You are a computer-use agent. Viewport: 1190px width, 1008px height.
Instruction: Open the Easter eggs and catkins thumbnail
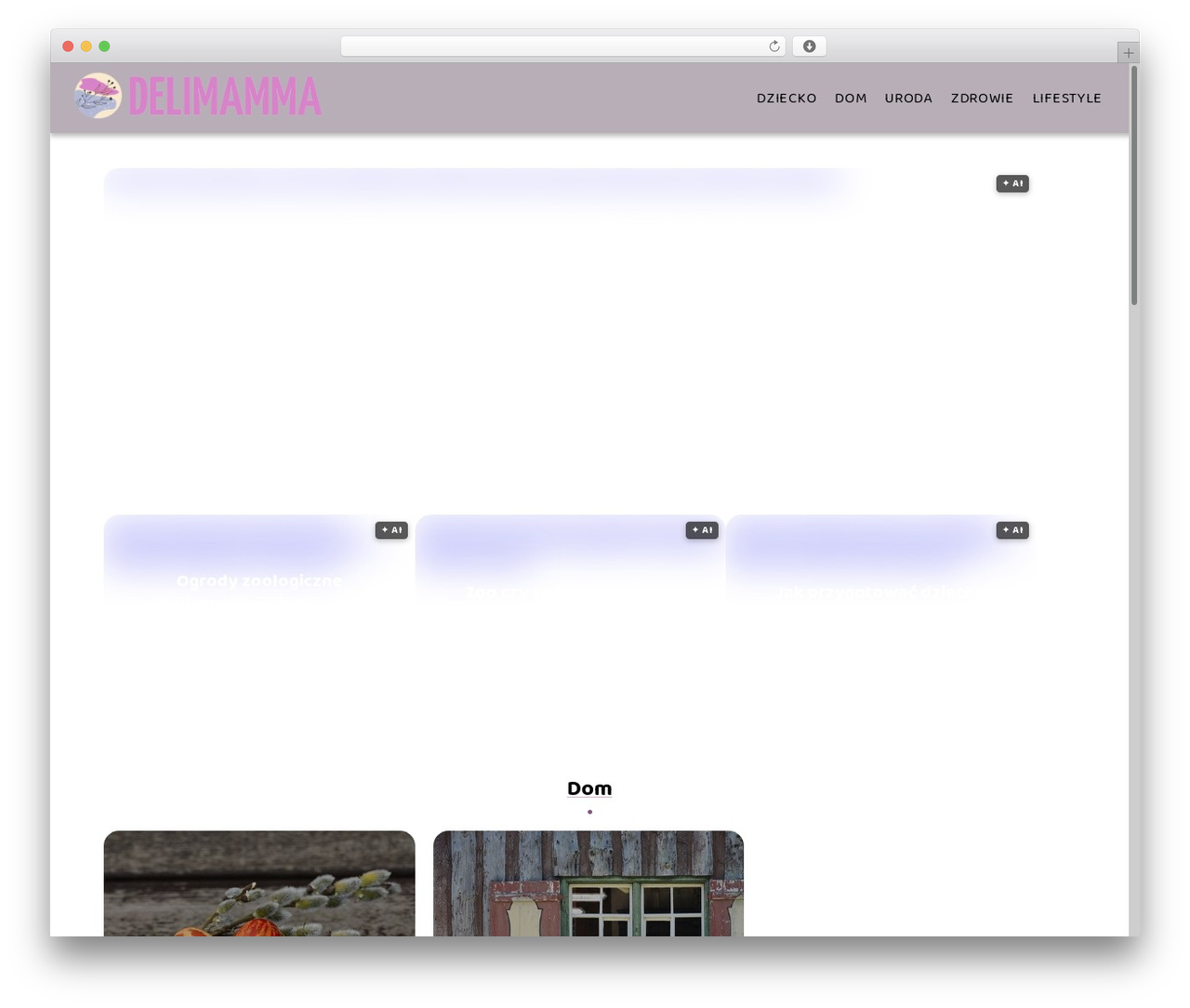pyautogui.click(x=259, y=883)
